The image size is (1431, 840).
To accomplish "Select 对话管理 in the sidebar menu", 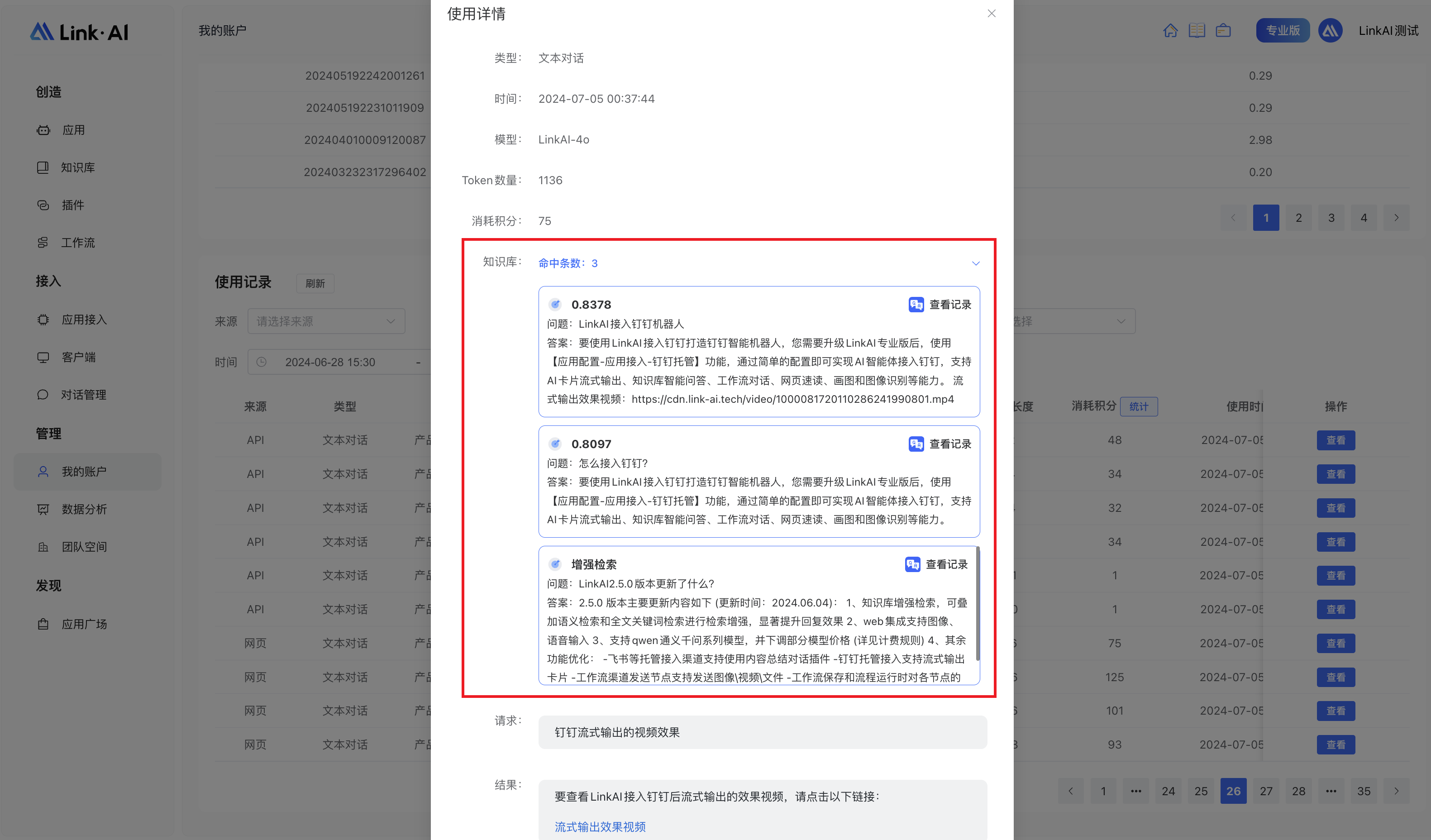I will coord(83,395).
